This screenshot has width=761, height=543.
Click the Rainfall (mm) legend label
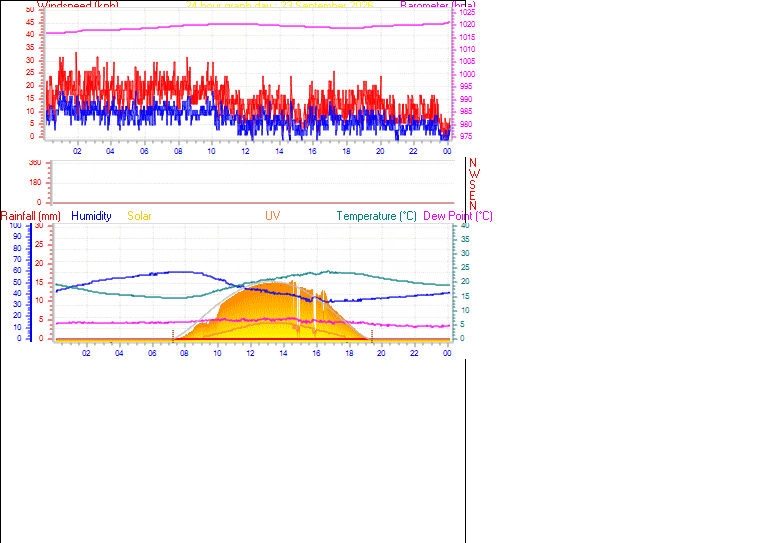31,216
